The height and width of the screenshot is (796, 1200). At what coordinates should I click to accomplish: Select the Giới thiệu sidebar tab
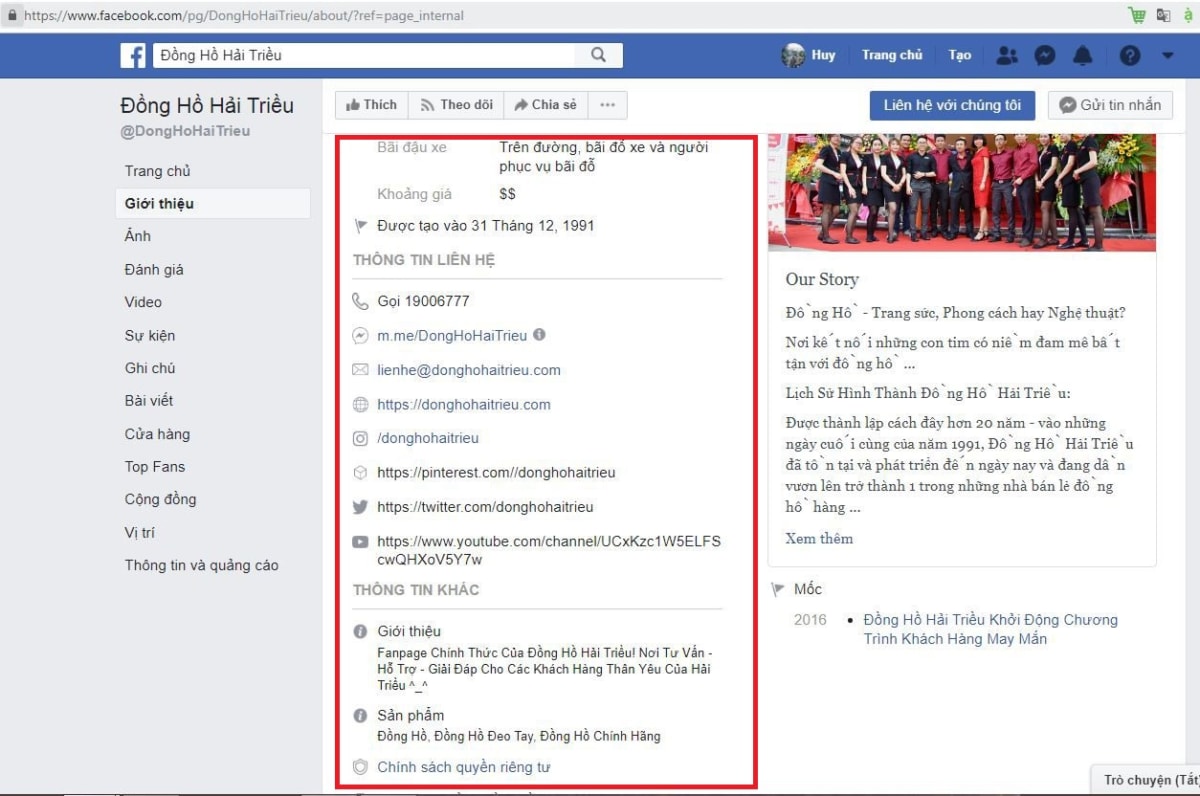[213, 203]
